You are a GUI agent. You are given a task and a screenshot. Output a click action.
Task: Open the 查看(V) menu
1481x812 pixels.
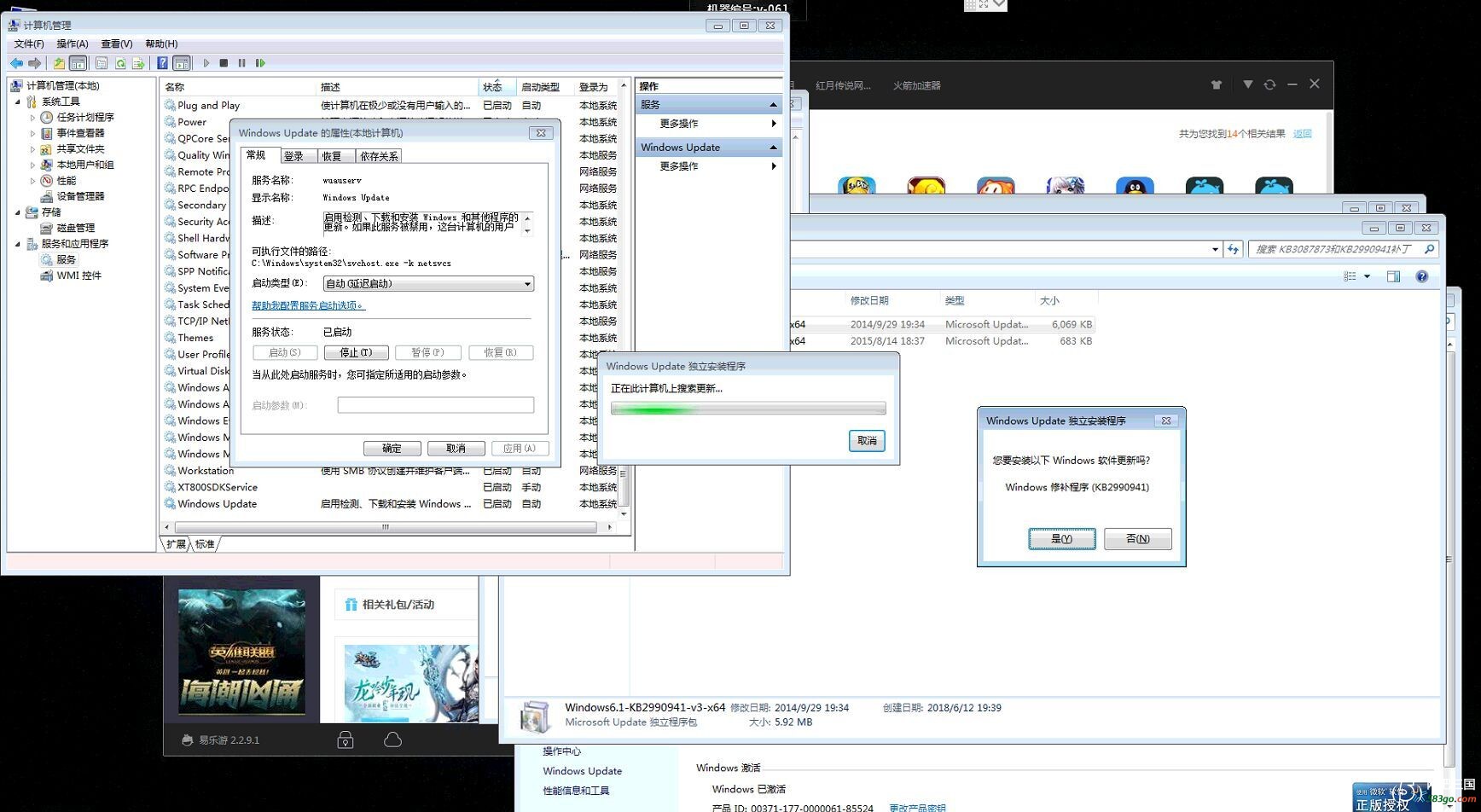click(x=117, y=43)
